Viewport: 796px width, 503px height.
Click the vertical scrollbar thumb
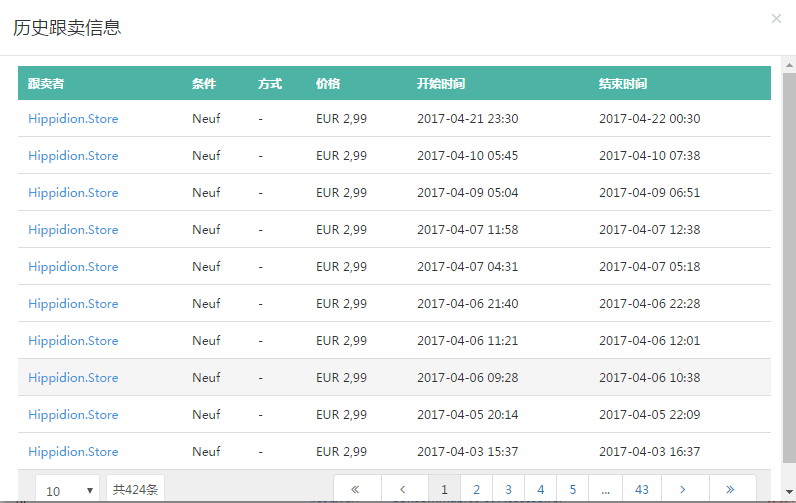[789, 267]
